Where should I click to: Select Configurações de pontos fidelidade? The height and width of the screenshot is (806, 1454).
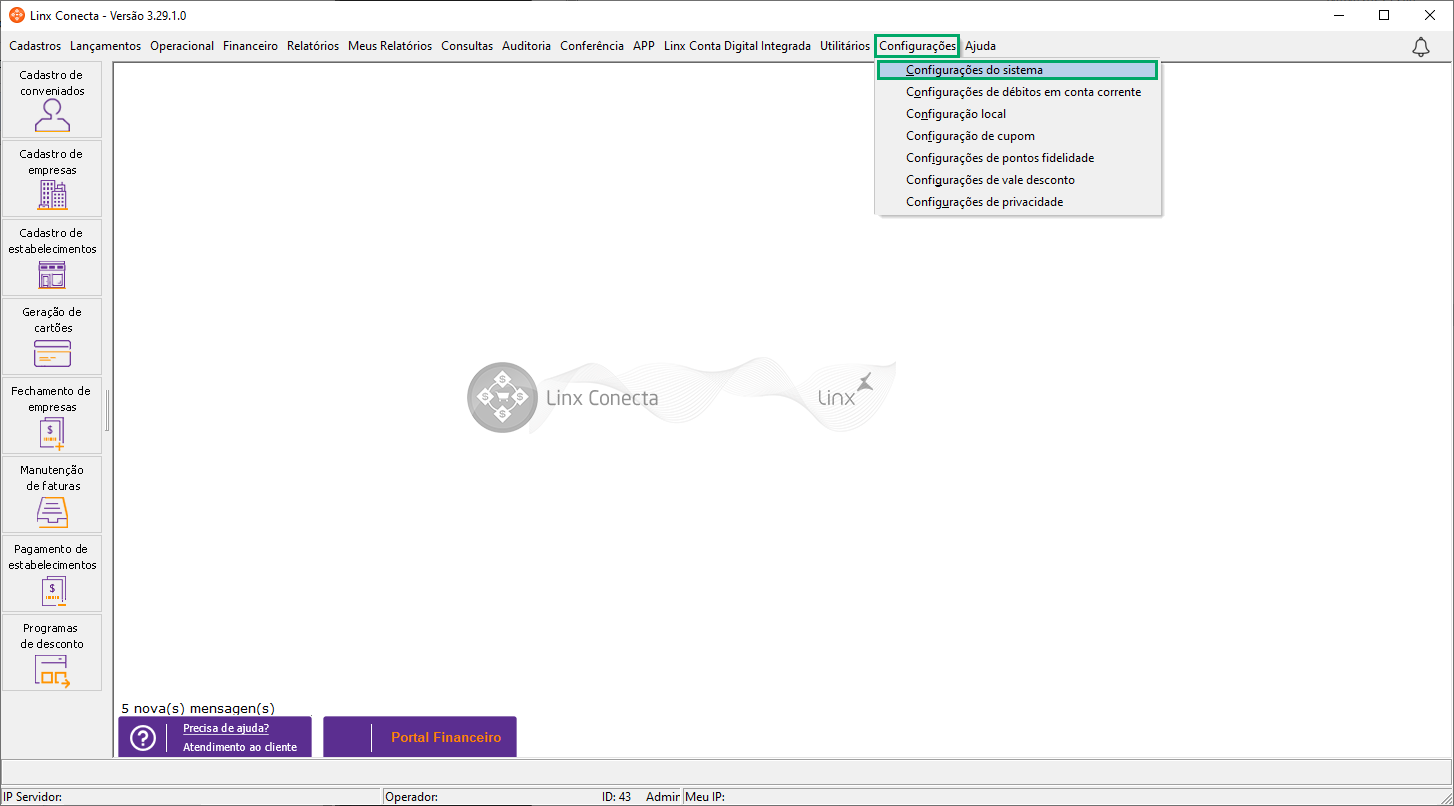point(1017,158)
